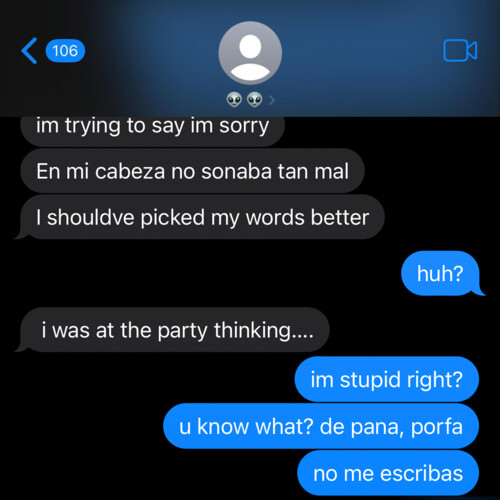Expand contact details chevron beside alien emojis
Image resolution: width=500 pixels, height=500 pixels.
coord(272,100)
